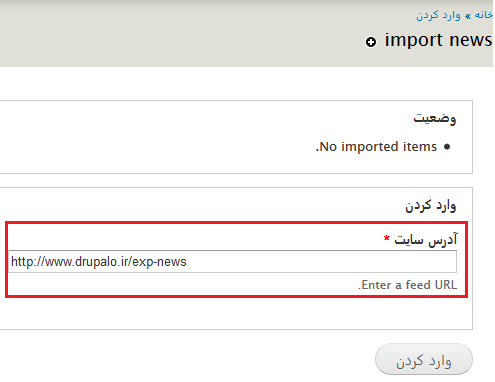Click blank area below feed URL help text
This screenshot has width=495, height=382.
pos(233,313)
